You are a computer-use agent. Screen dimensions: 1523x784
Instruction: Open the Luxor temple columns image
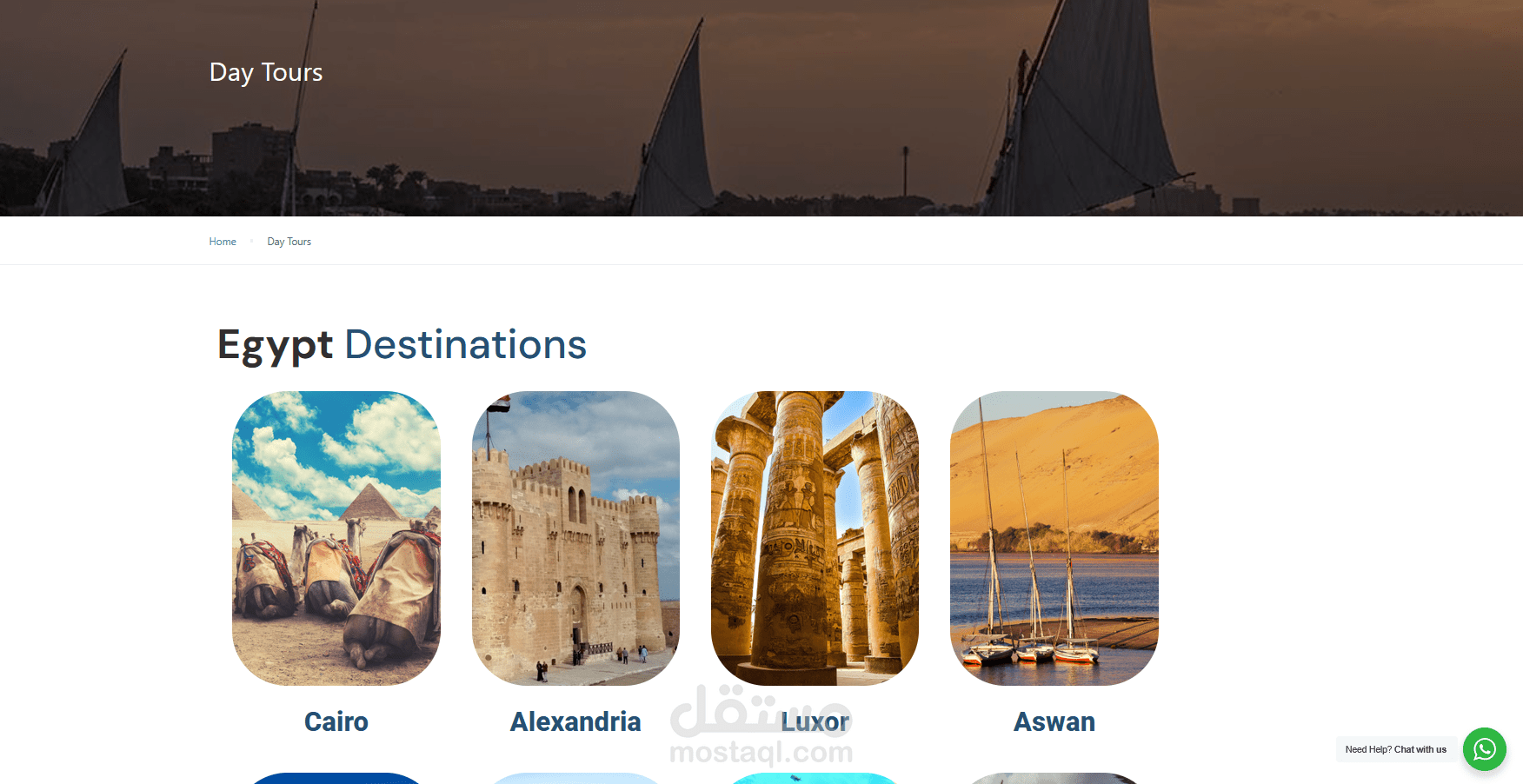[x=815, y=538]
